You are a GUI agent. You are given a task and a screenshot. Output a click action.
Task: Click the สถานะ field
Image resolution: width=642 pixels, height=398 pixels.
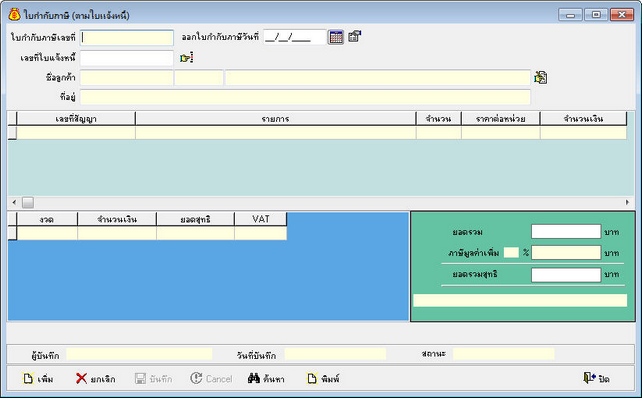[504, 354]
